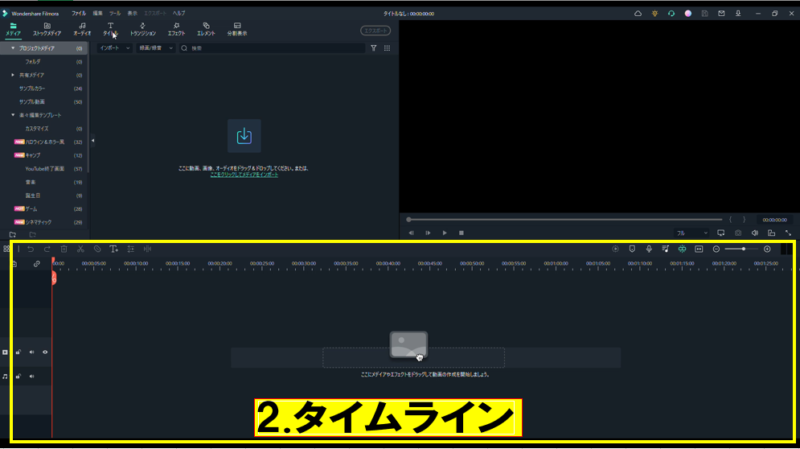This screenshot has height=449, width=800.
Task: Open the エフェクト (Effects) tab
Action: (x=177, y=30)
